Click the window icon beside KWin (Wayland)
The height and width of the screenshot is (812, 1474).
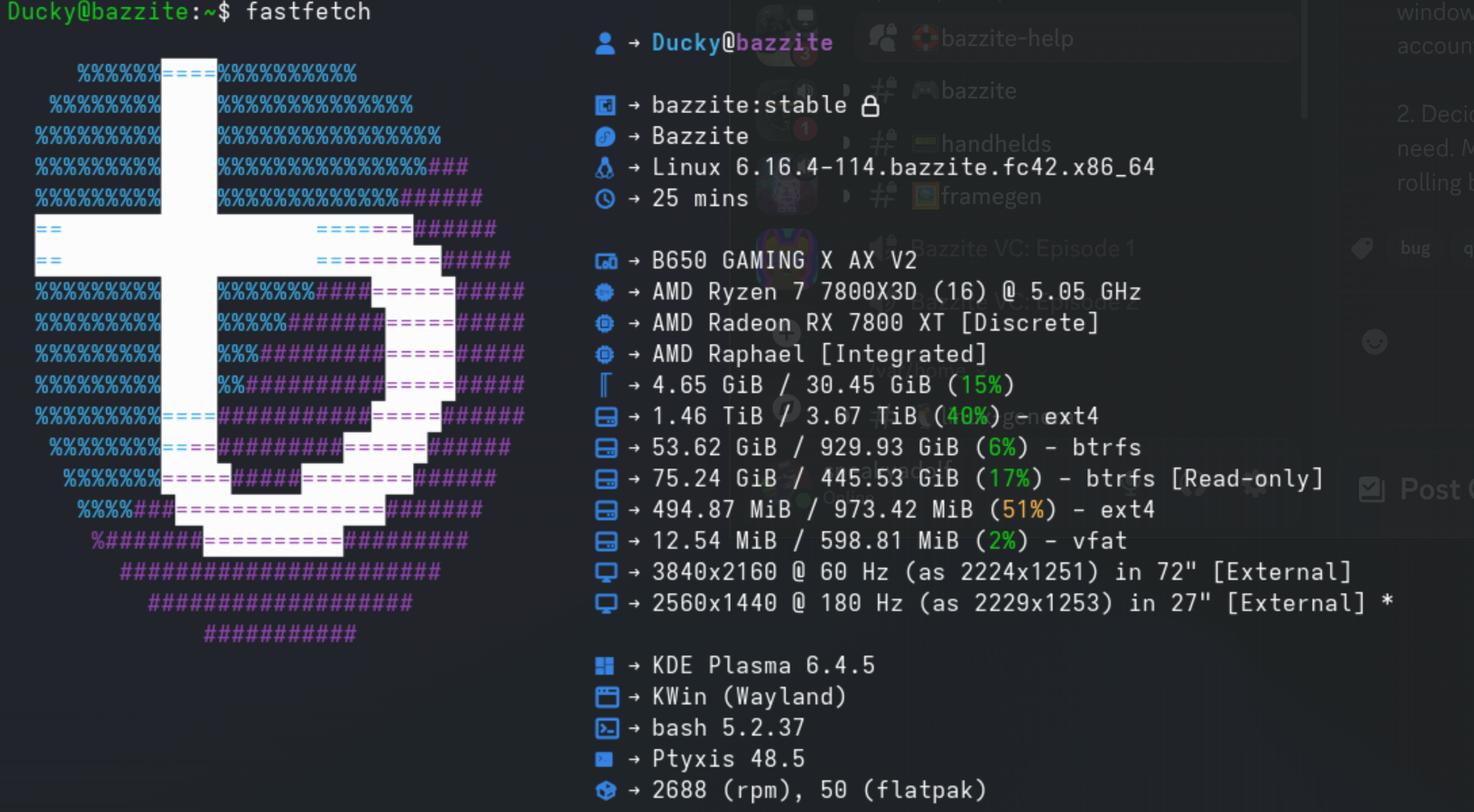pyautogui.click(x=607, y=697)
